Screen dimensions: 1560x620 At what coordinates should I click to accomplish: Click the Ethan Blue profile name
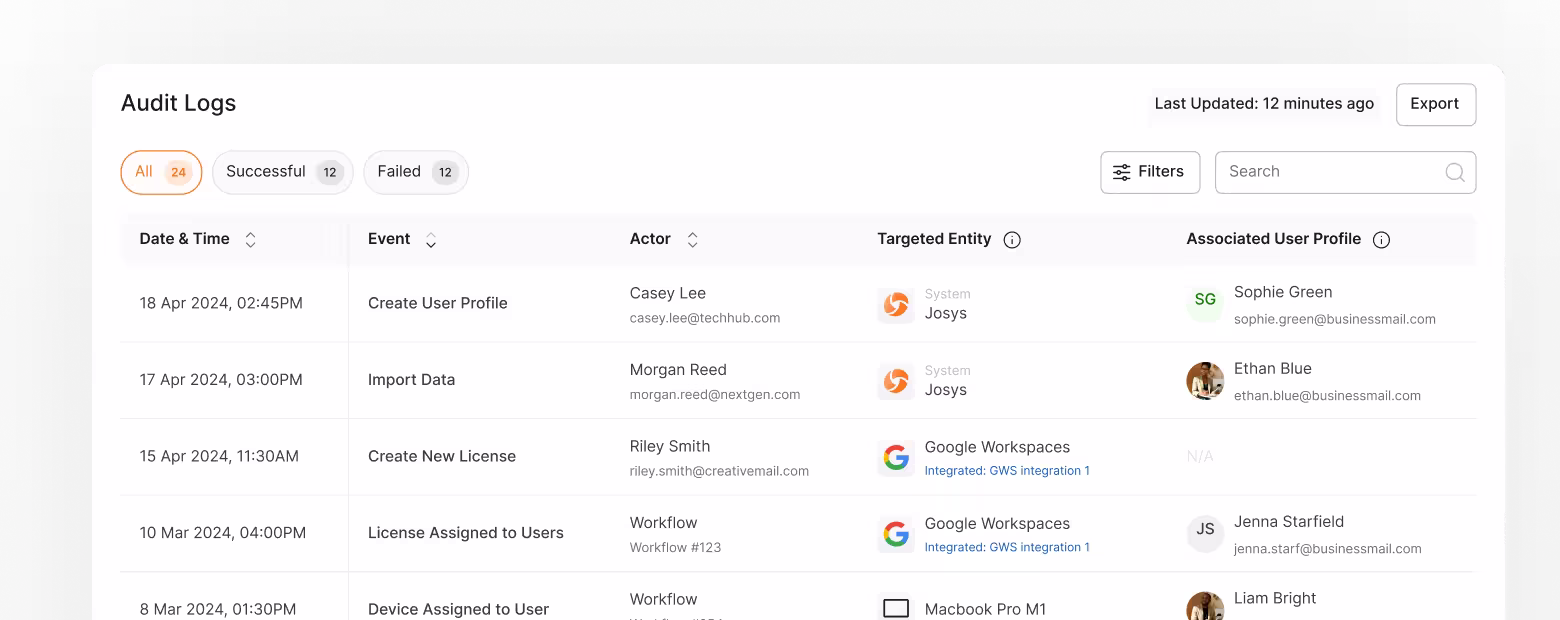(1273, 368)
